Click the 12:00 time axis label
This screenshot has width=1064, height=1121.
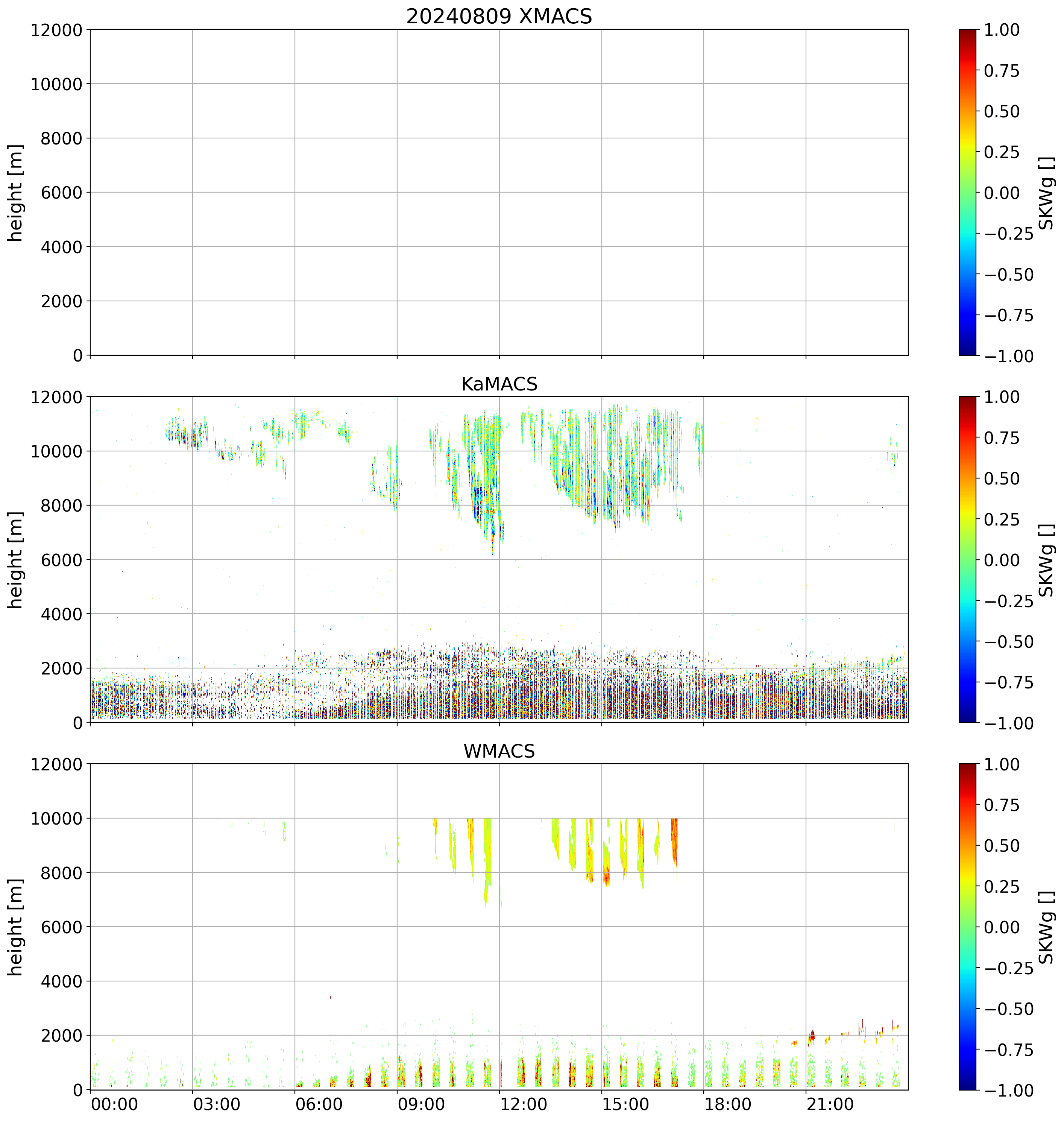524,1104
